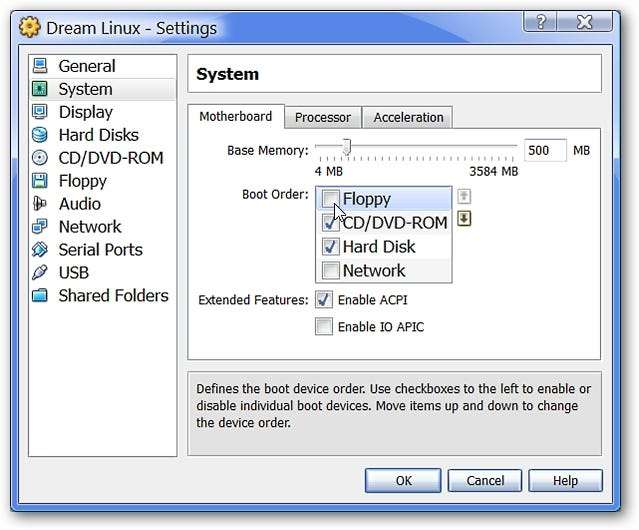This screenshot has width=639, height=530.
Task: Switch to the Acceleration tab
Action: point(408,117)
